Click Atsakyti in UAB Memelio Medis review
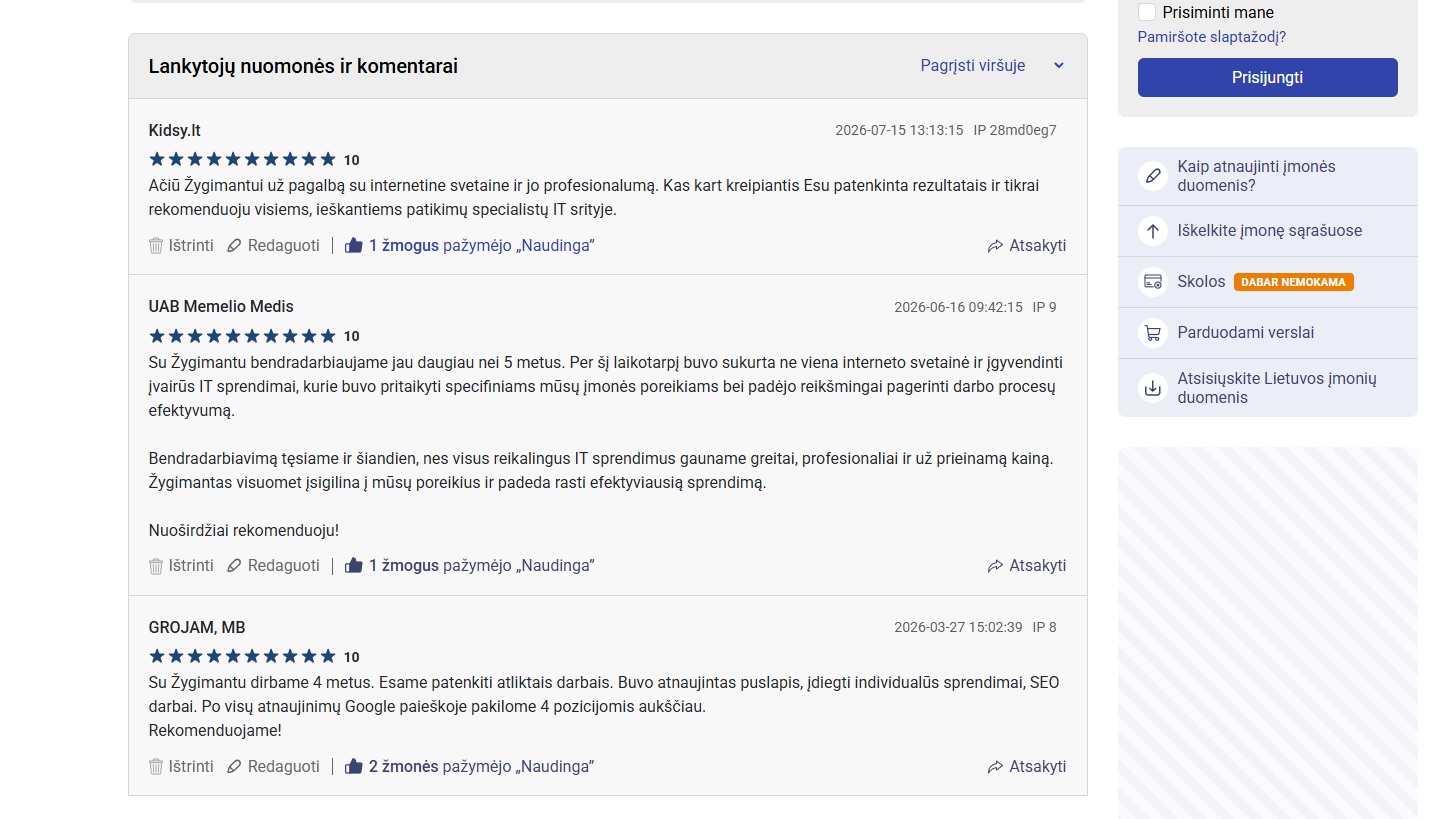This screenshot has height=819, width=1439. [x=1037, y=565]
